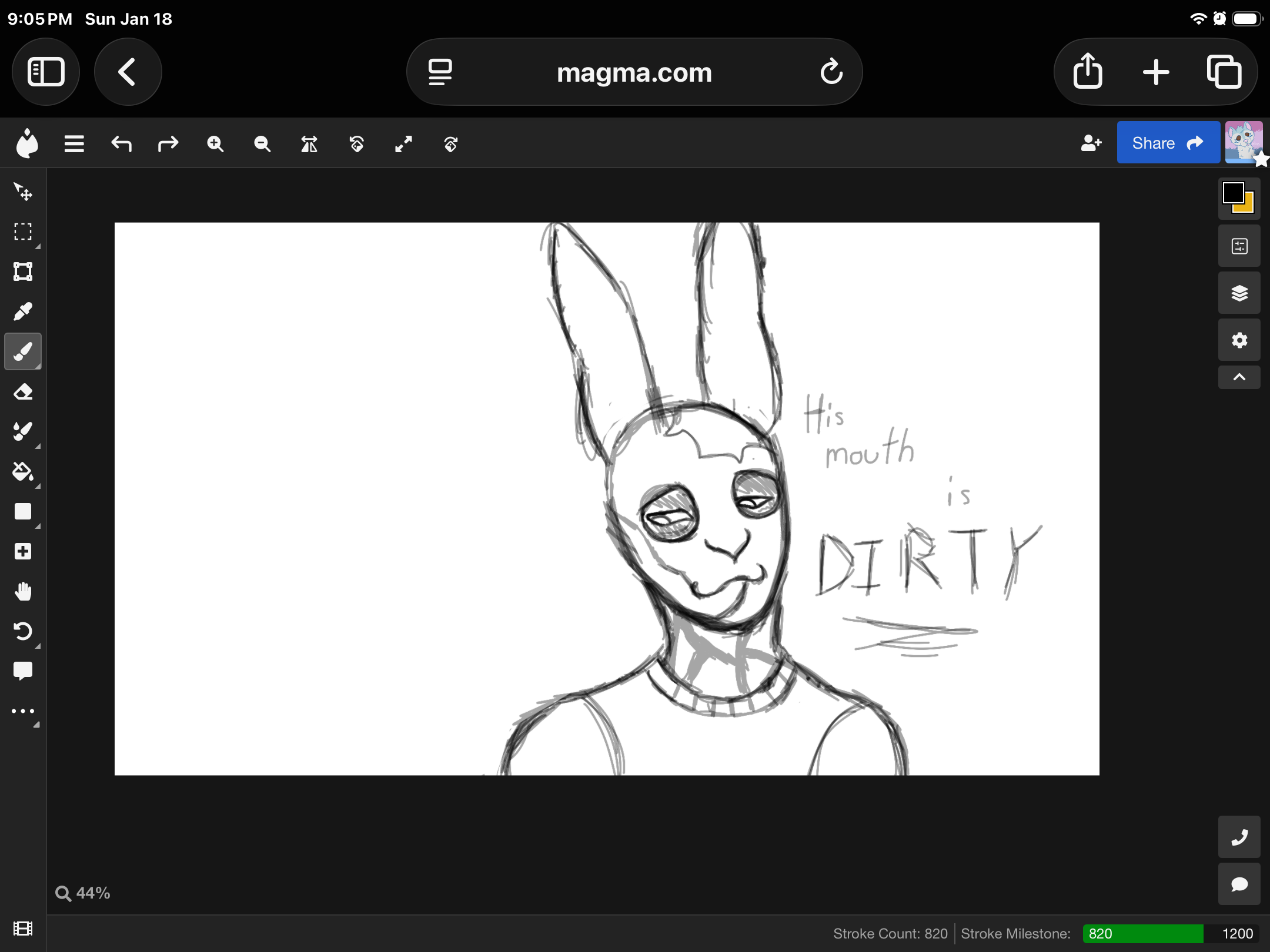
Task: Open the hamburger main menu
Action: [74, 144]
